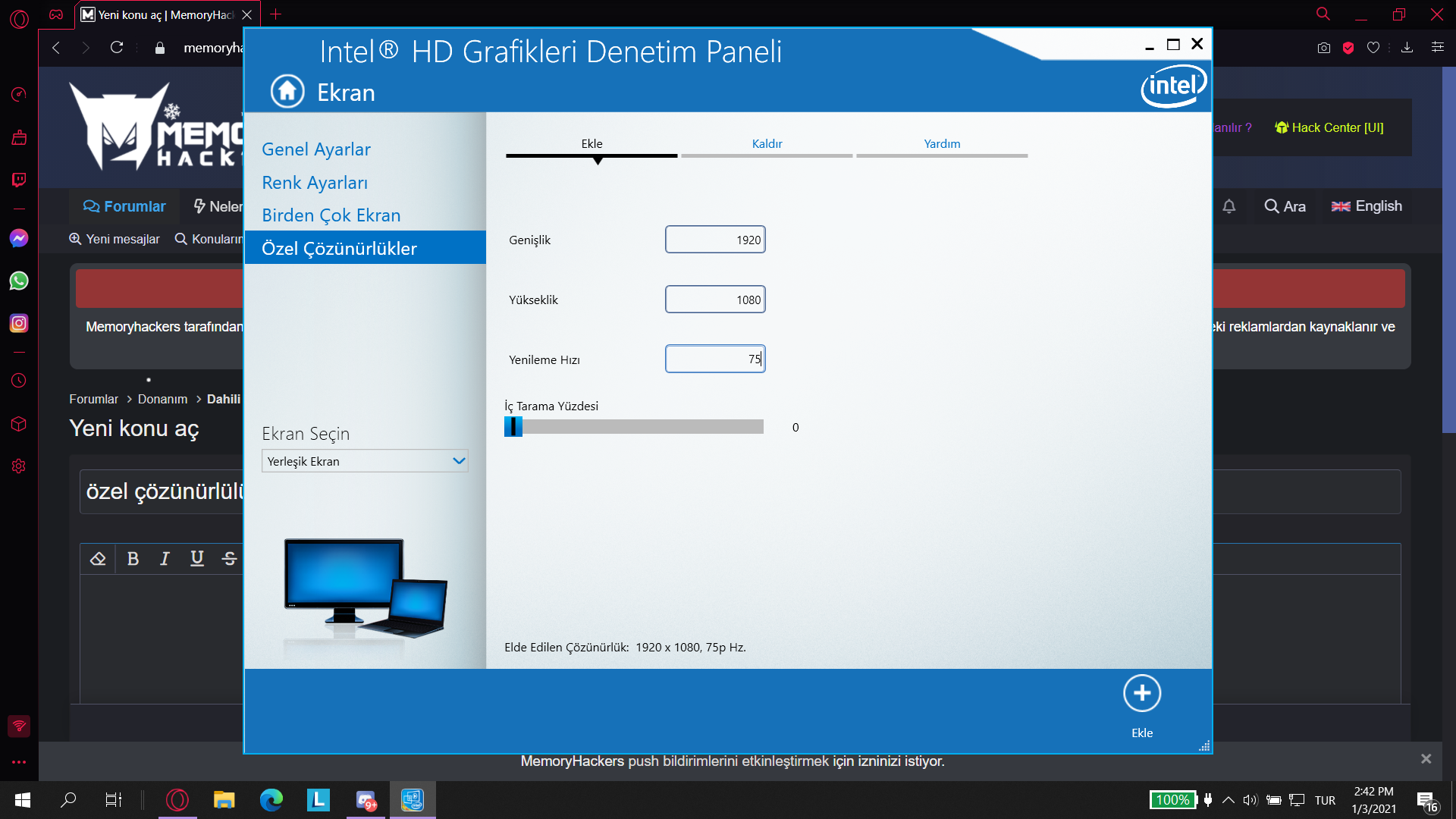Click Donanım breadcrumb link

pos(162,399)
